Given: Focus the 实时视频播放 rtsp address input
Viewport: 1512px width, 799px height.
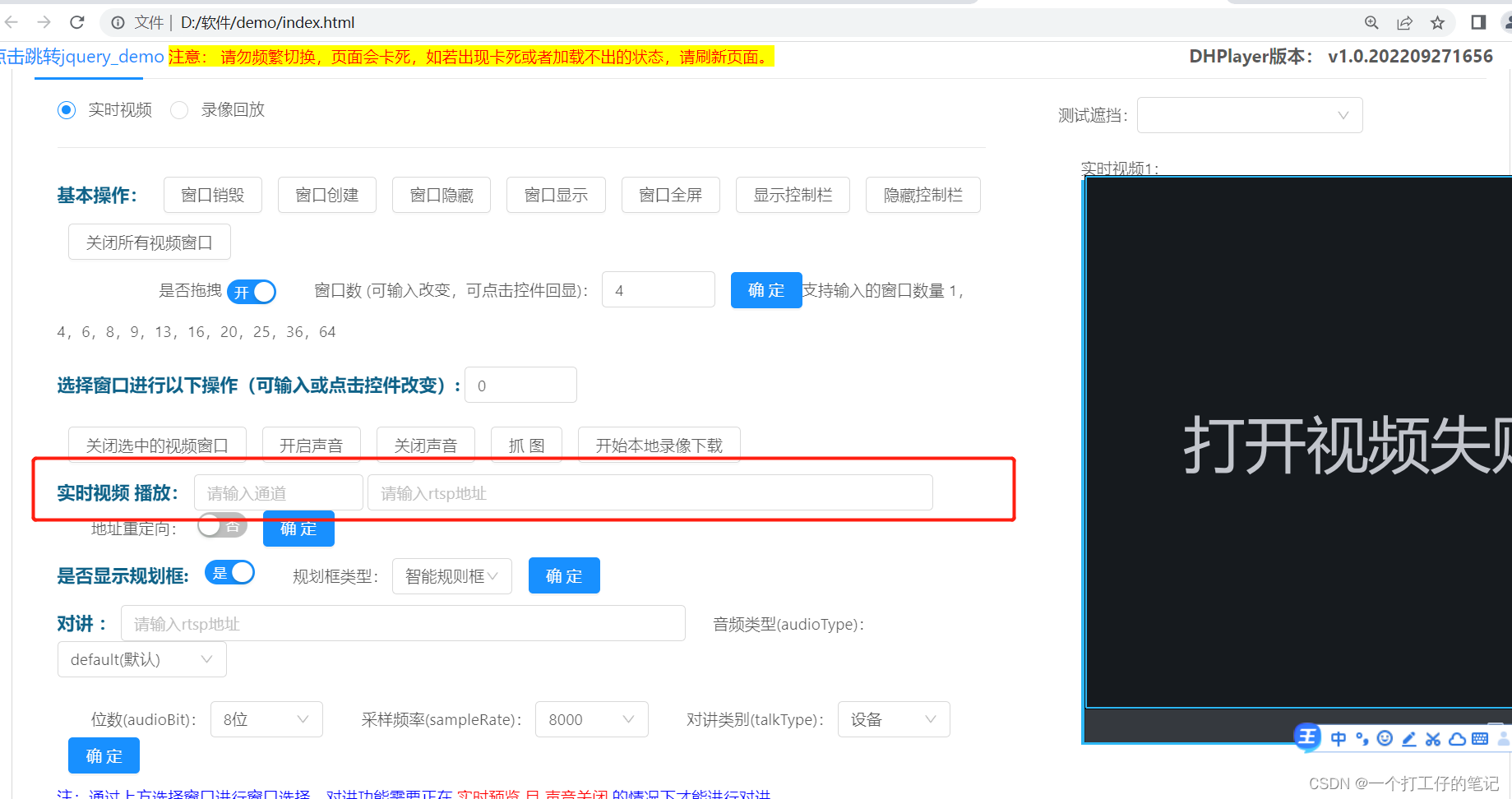Looking at the screenshot, I should 650,492.
